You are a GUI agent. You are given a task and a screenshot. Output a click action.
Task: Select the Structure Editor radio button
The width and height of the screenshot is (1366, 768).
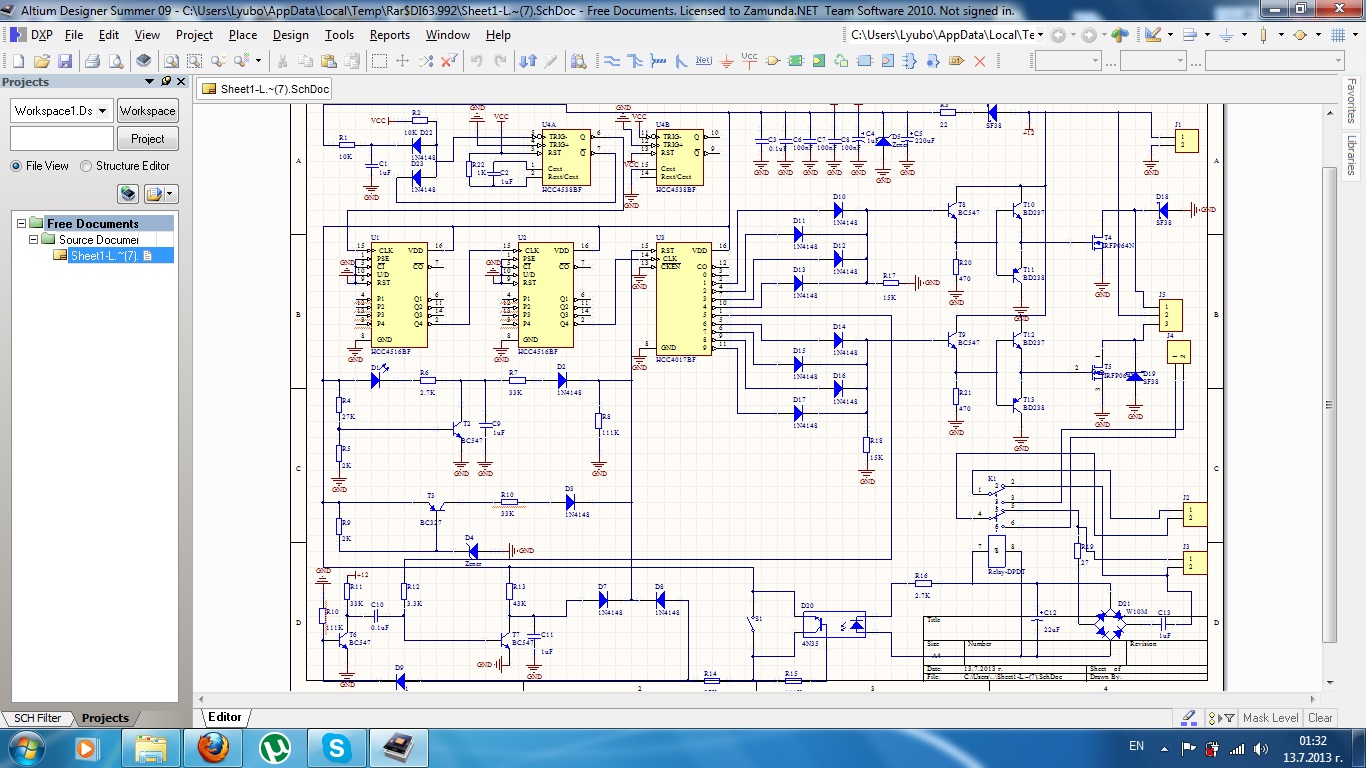coord(86,166)
